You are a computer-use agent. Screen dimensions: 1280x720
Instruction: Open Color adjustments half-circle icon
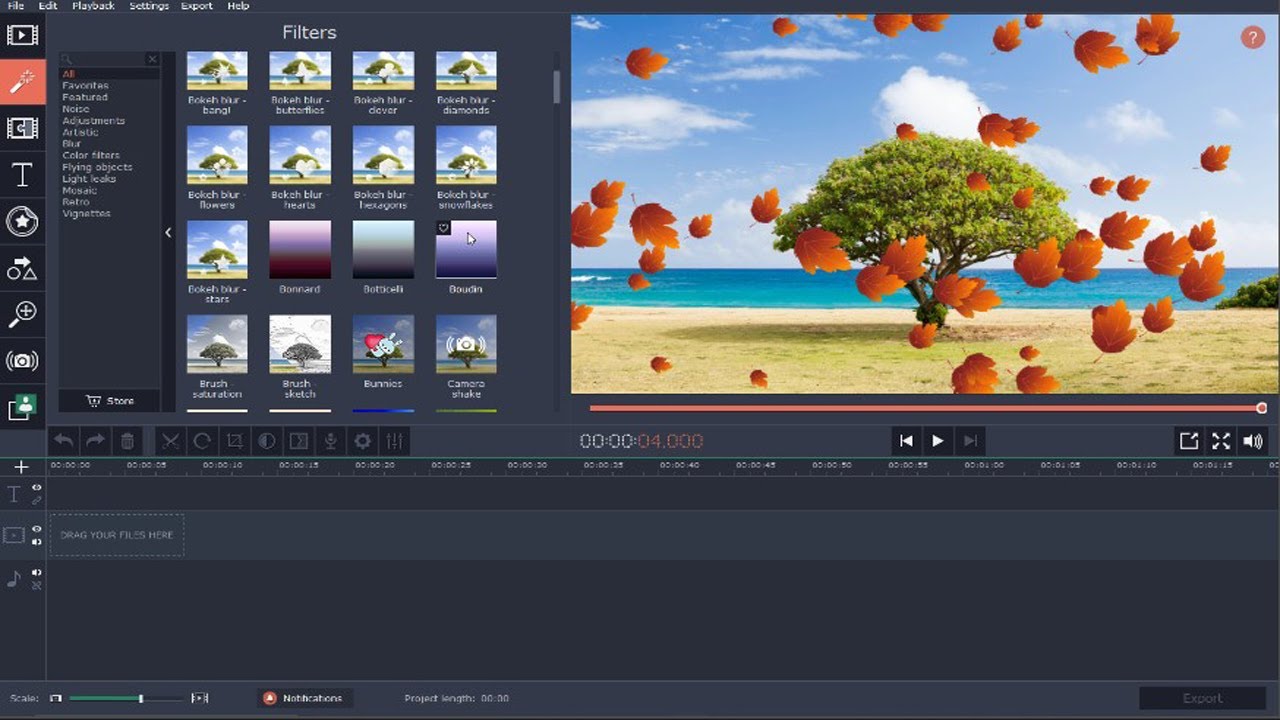pyautogui.click(x=266, y=441)
